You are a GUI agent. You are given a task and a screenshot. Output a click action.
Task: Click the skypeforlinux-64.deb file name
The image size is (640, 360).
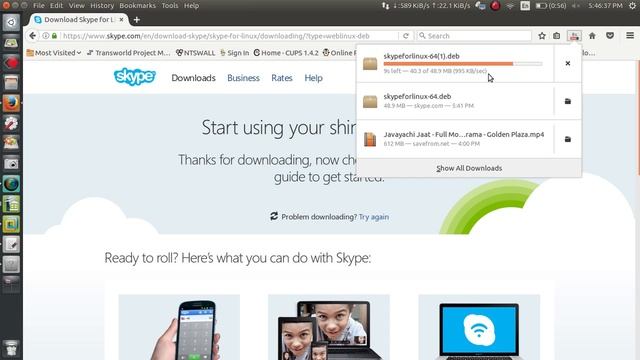417,96
